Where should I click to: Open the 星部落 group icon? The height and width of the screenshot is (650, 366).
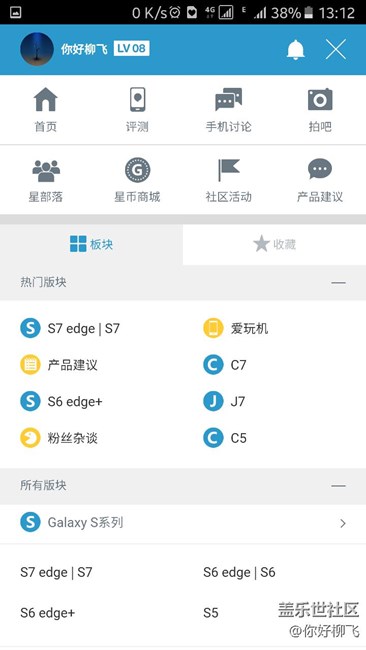coord(46,170)
